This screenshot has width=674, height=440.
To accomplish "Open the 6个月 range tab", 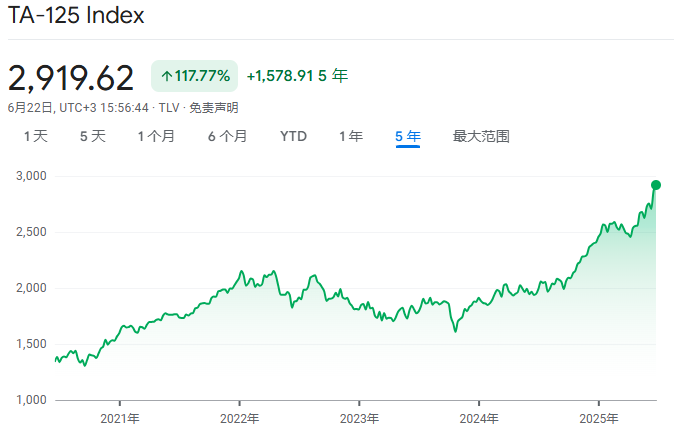I will coord(228,136).
